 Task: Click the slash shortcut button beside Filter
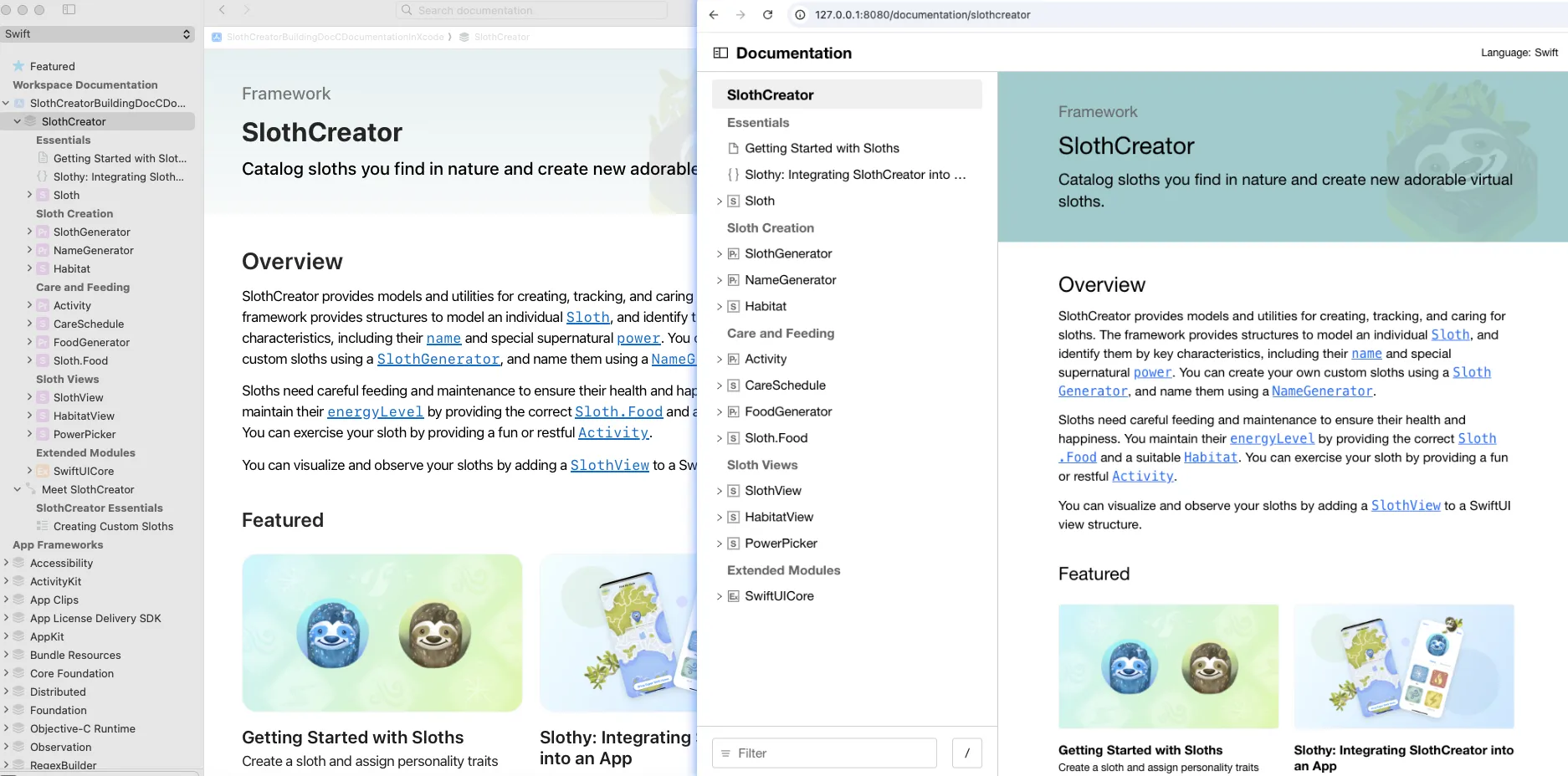click(x=966, y=753)
